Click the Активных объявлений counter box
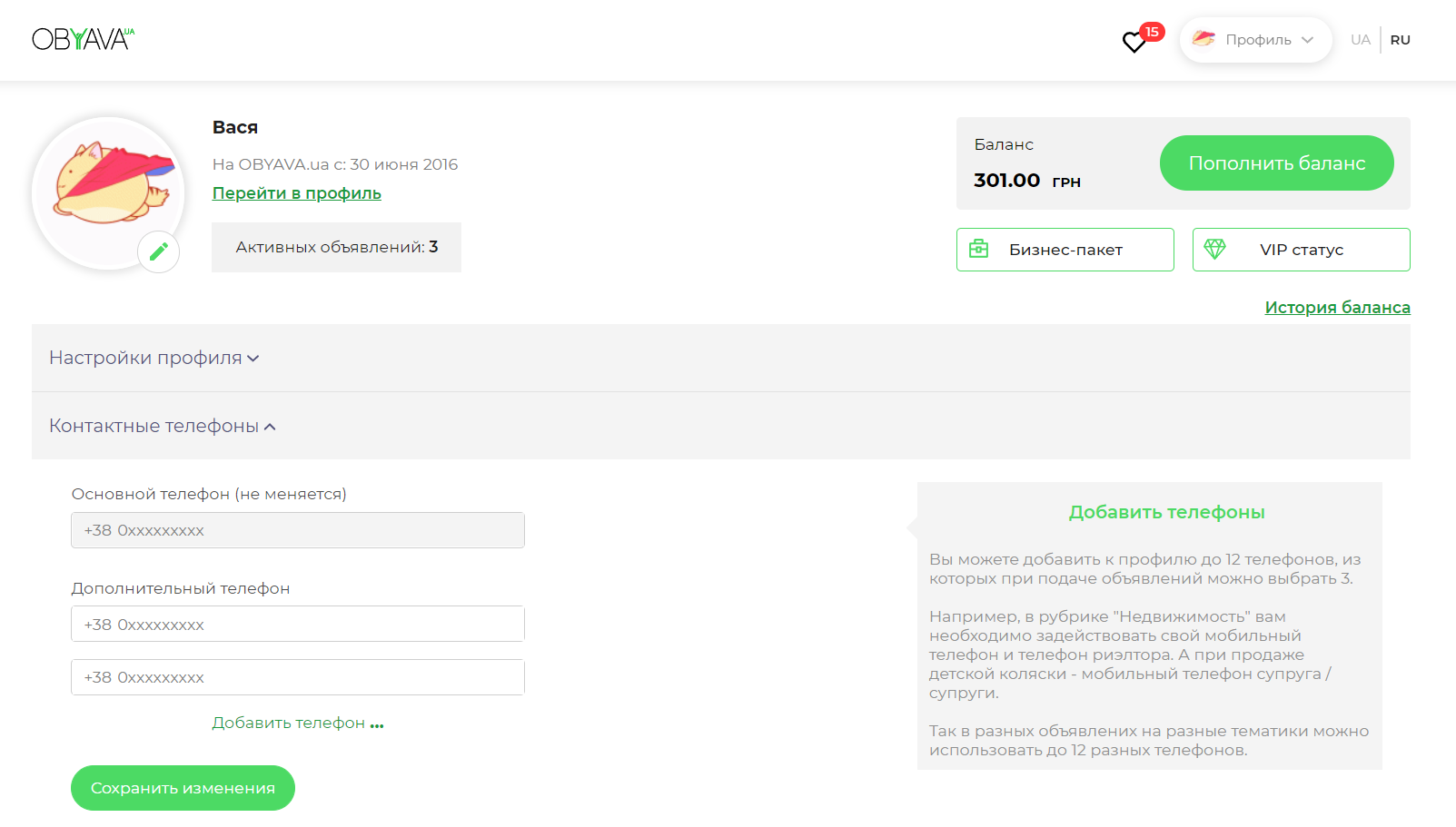Image resolution: width=1456 pixels, height=827 pixels. [336, 247]
